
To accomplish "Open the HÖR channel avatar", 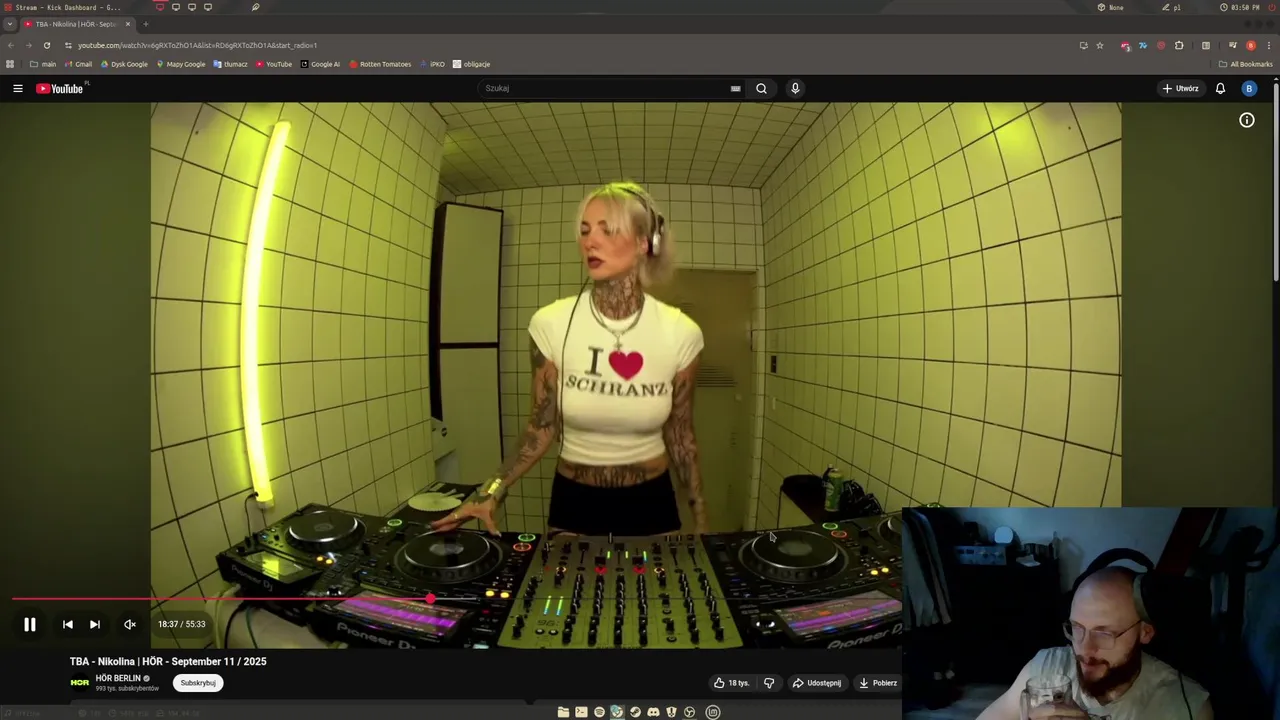I will coord(80,683).
